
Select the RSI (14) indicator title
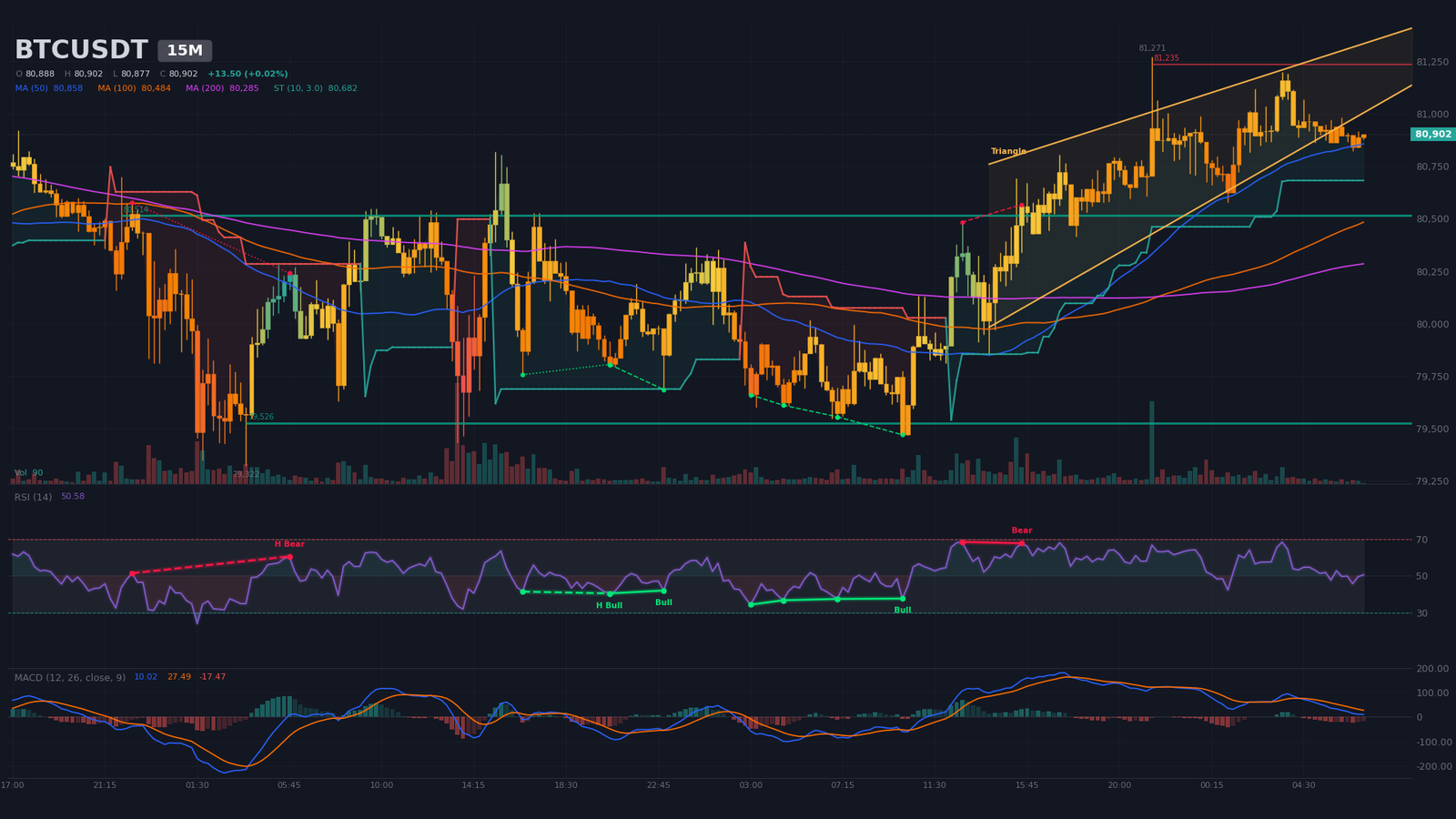[33, 497]
